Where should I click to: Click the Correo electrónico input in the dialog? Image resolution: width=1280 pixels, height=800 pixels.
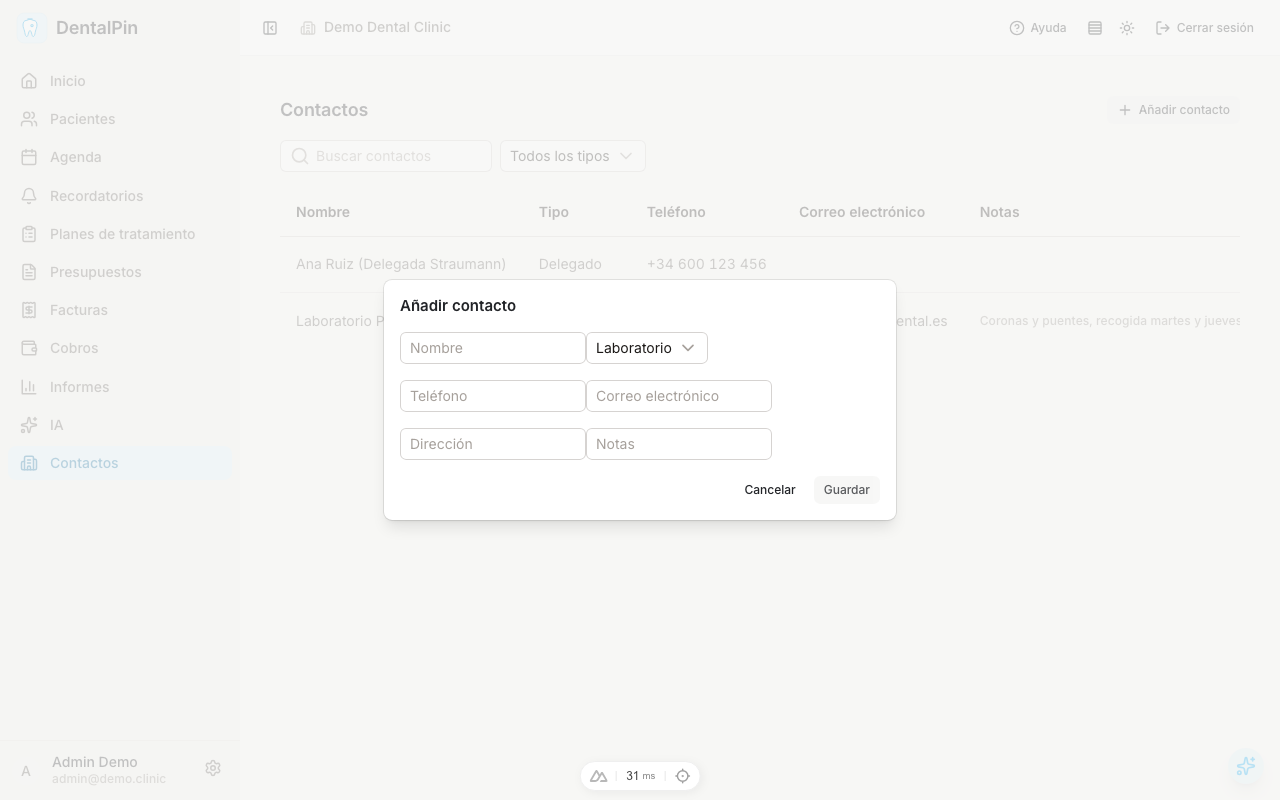(x=679, y=396)
